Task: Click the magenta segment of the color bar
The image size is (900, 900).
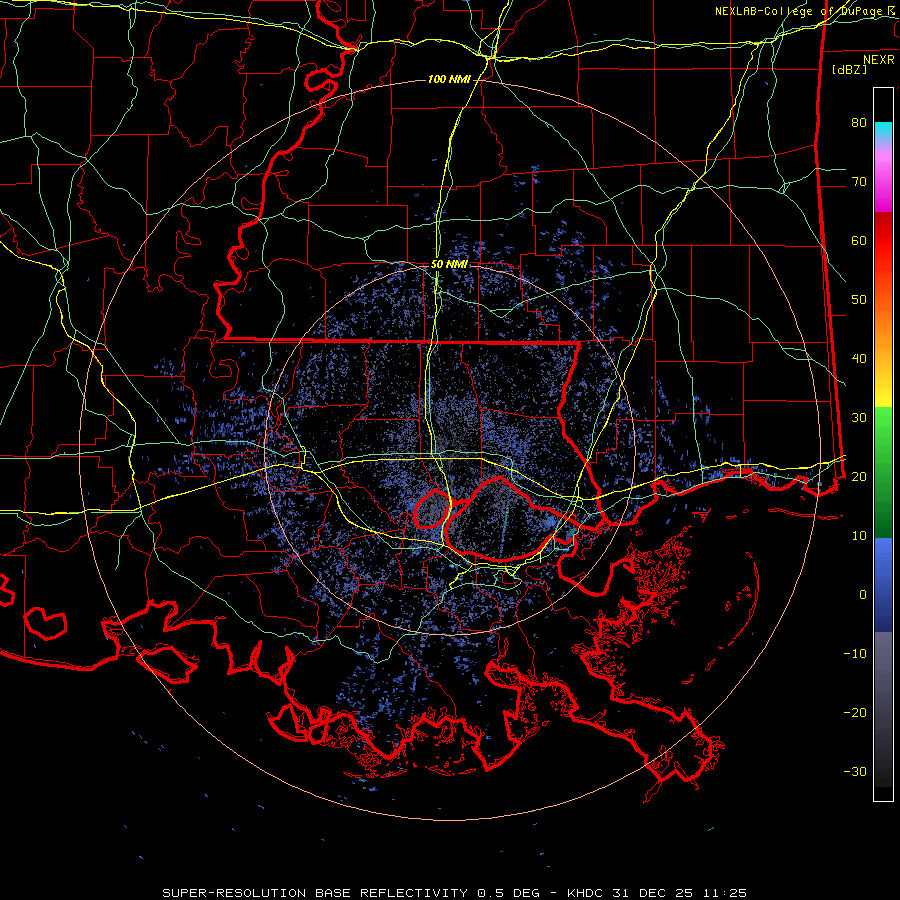Action: (x=883, y=184)
